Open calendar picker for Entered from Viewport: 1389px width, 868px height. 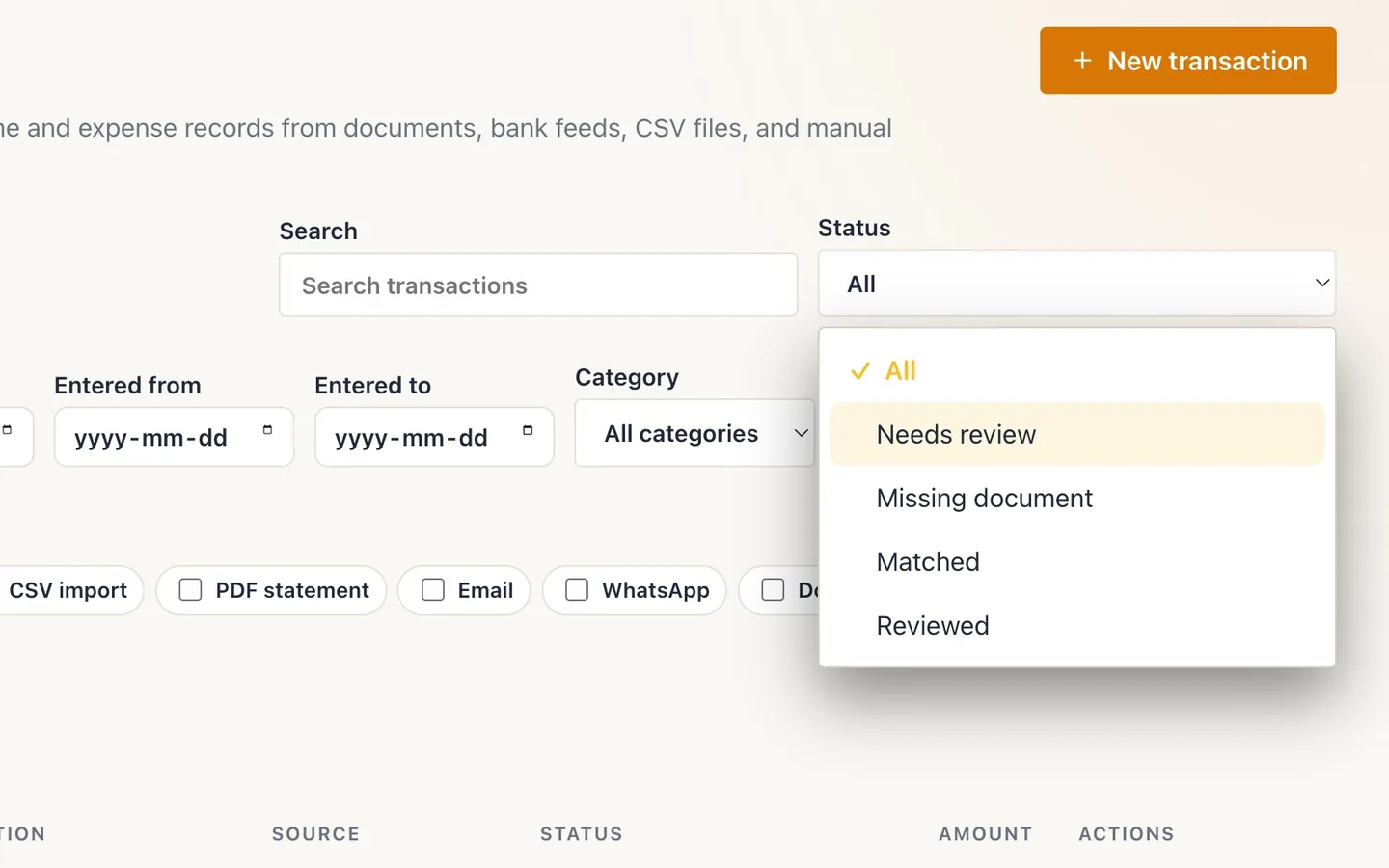click(x=267, y=430)
